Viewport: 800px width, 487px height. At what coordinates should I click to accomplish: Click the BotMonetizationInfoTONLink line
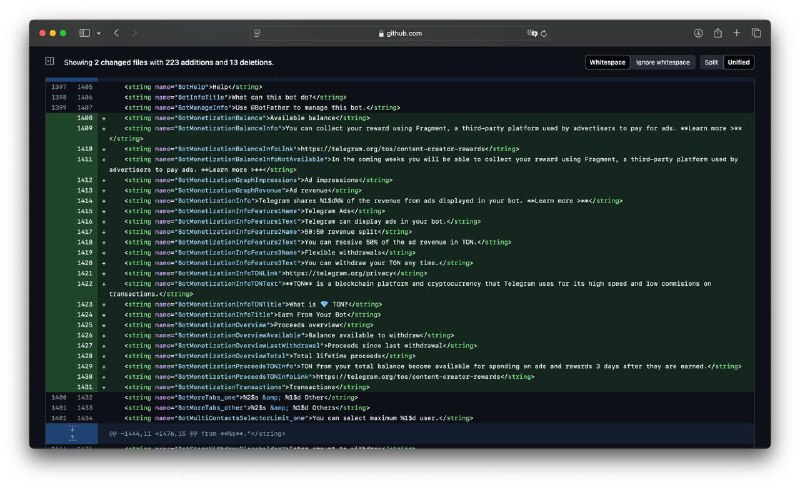pos(276,273)
